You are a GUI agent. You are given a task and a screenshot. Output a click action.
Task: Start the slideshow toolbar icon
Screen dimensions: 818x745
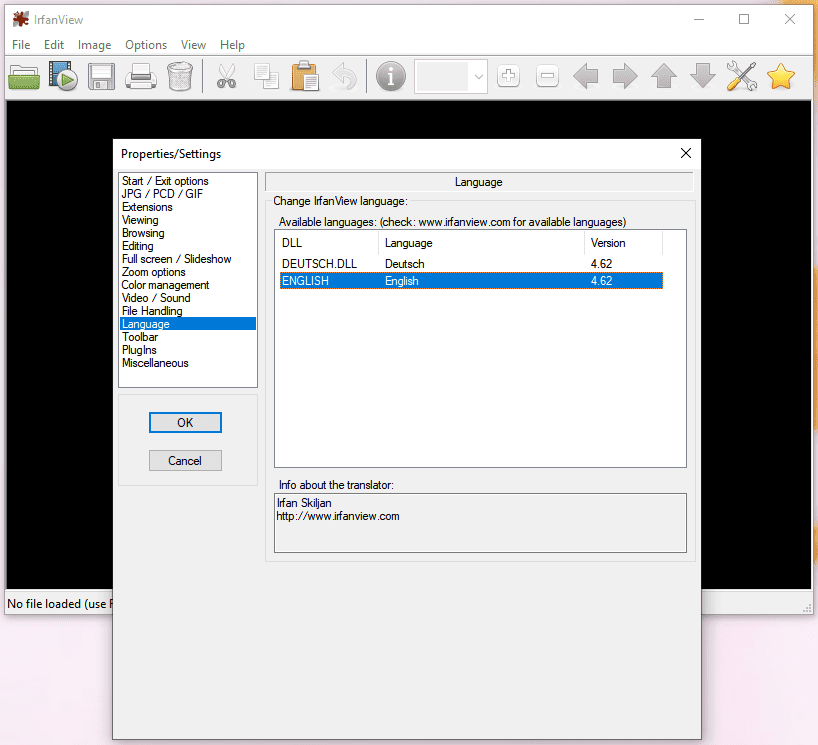coord(63,76)
